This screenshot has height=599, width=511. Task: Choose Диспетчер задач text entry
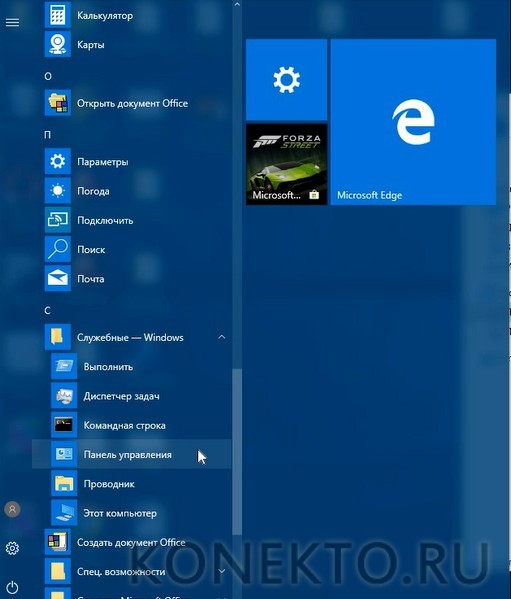[121, 396]
